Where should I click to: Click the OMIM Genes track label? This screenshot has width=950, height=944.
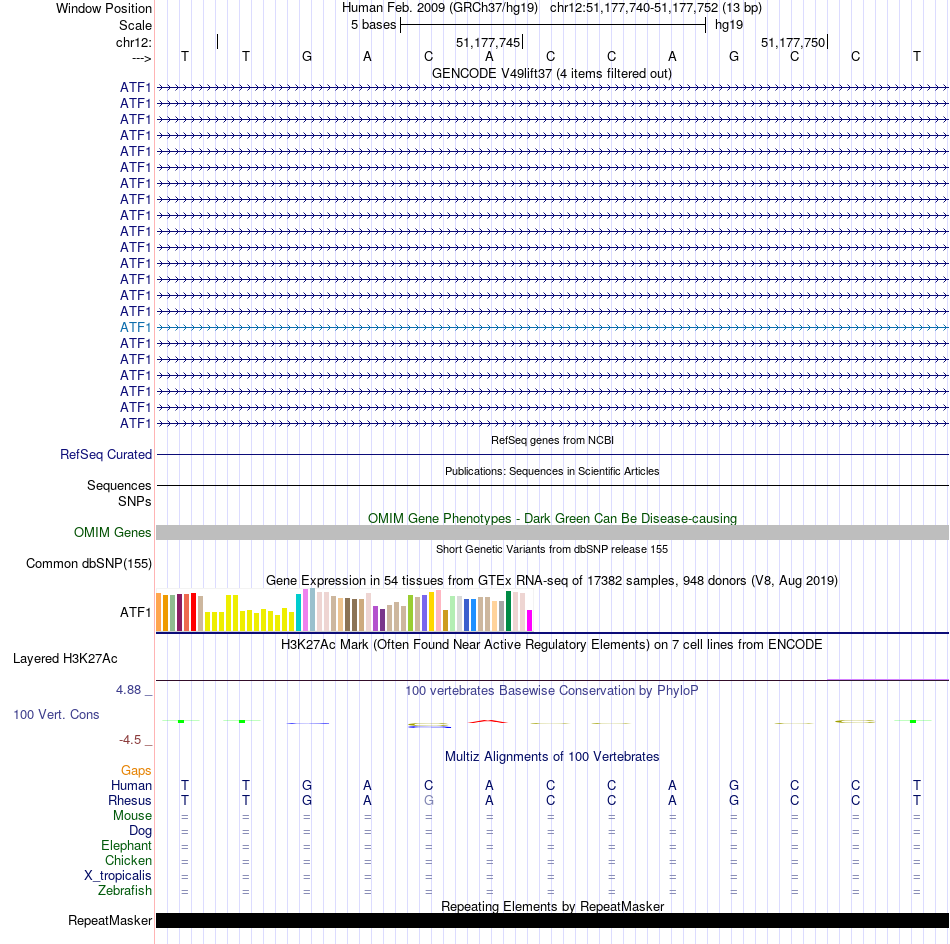(x=113, y=532)
